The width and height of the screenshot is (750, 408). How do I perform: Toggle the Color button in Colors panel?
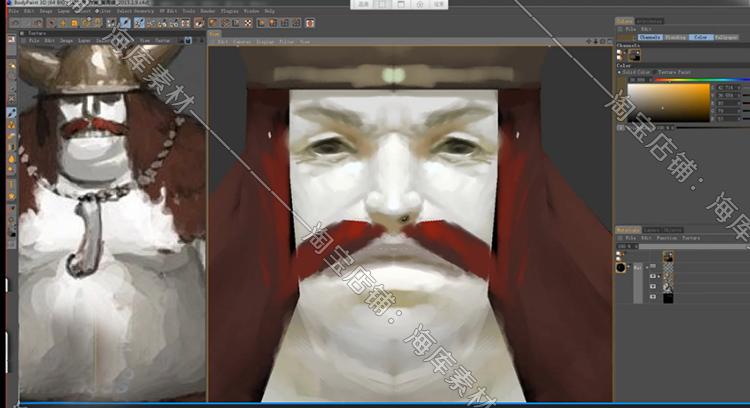coord(701,37)
